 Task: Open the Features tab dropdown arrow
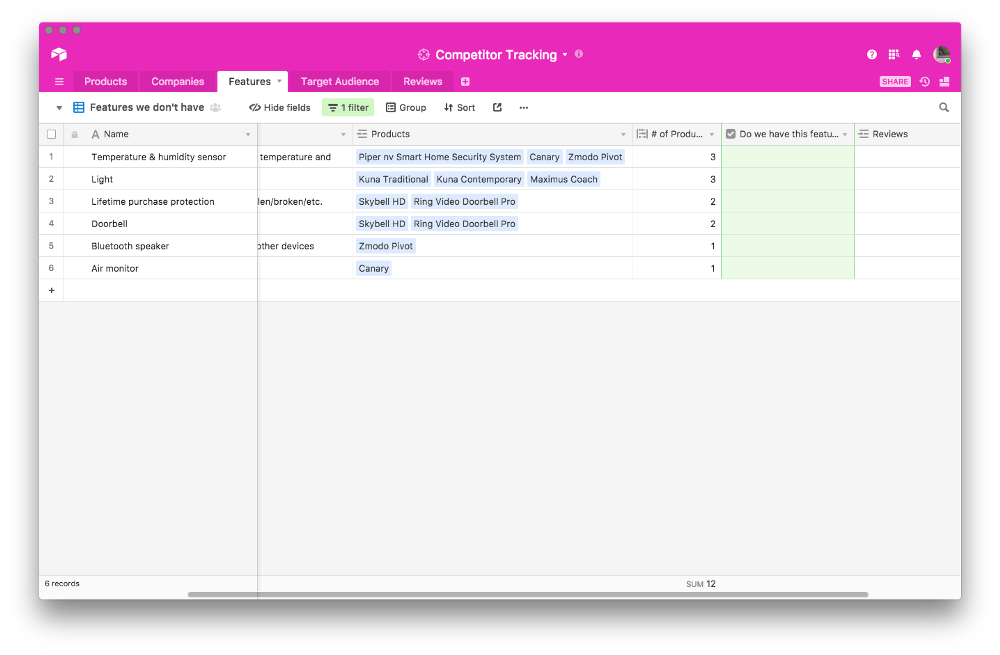pyautogui.click(x=279, y=81)
